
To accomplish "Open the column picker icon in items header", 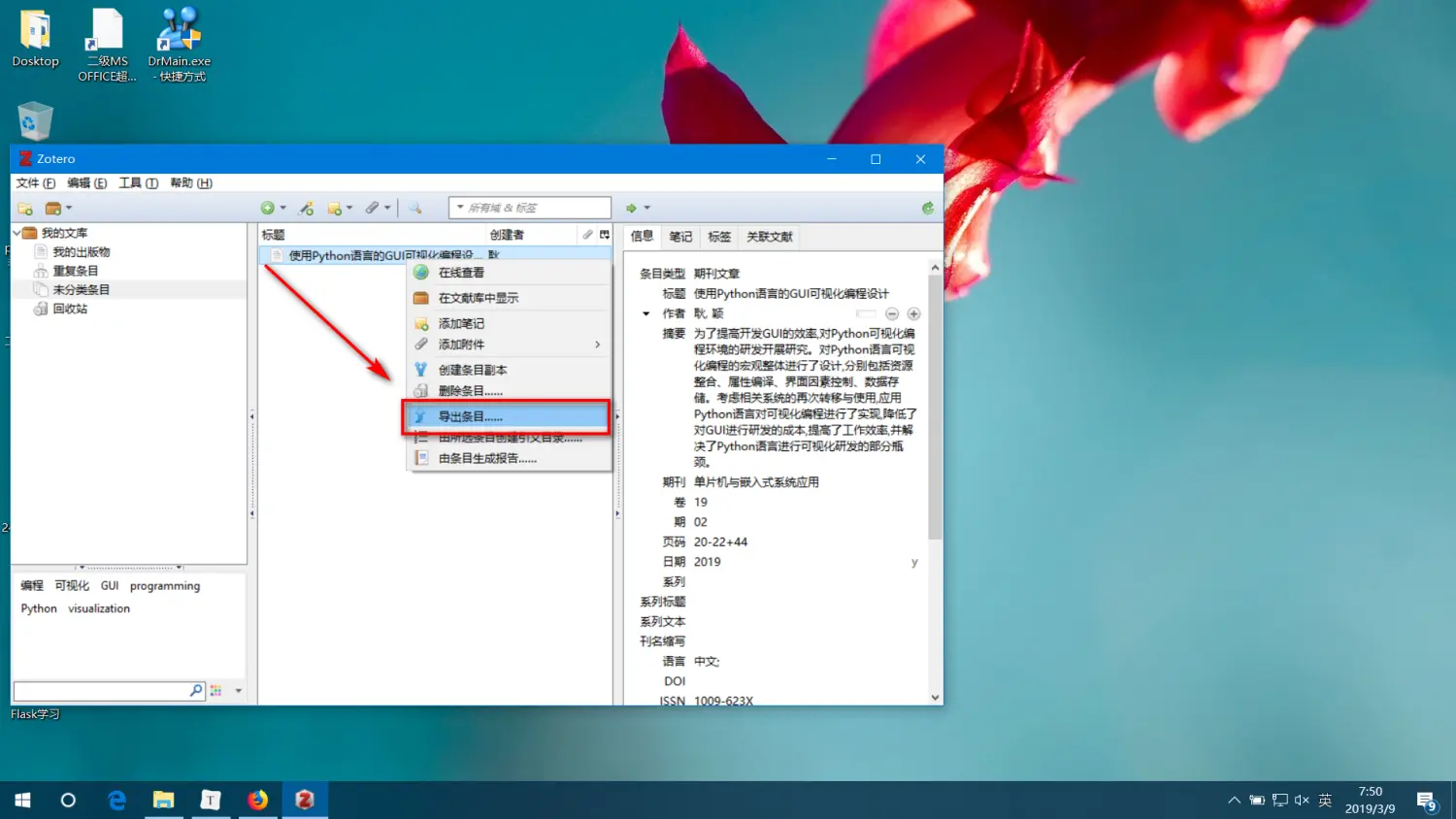I will 604,235.
